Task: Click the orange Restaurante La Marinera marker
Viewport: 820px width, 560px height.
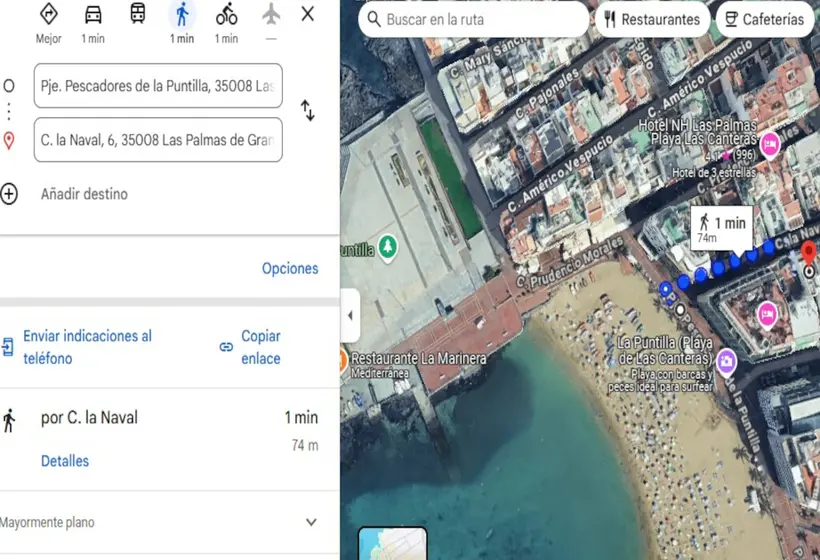Action: click(x=343, y=361)
